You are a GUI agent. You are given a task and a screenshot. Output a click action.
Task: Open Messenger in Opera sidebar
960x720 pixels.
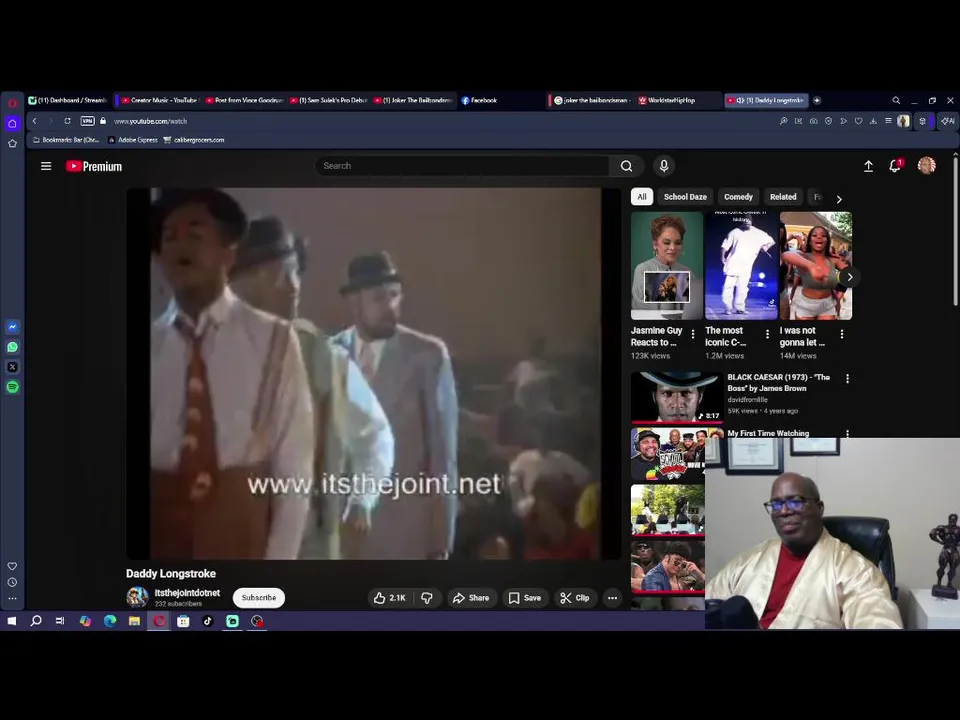[x=12, y=327]
